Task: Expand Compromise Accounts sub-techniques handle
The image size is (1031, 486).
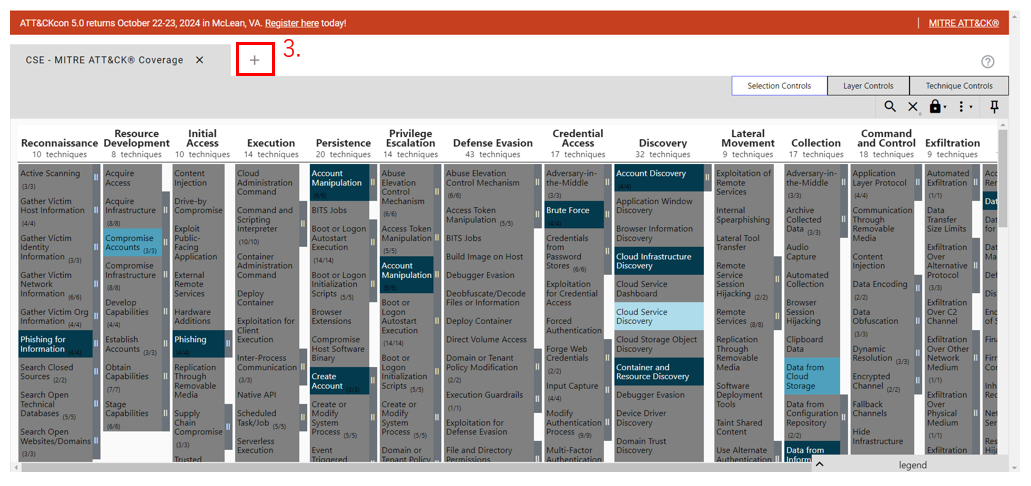Action: pyautogui.click(x=166, y=242)
